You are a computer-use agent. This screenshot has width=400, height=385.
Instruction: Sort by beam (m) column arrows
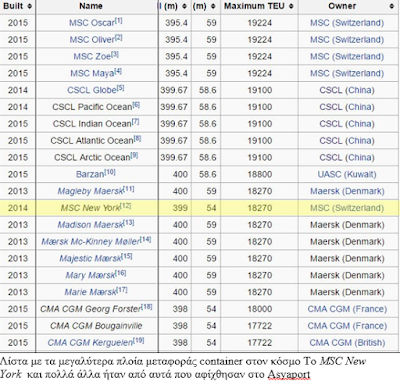pos(213,6)
